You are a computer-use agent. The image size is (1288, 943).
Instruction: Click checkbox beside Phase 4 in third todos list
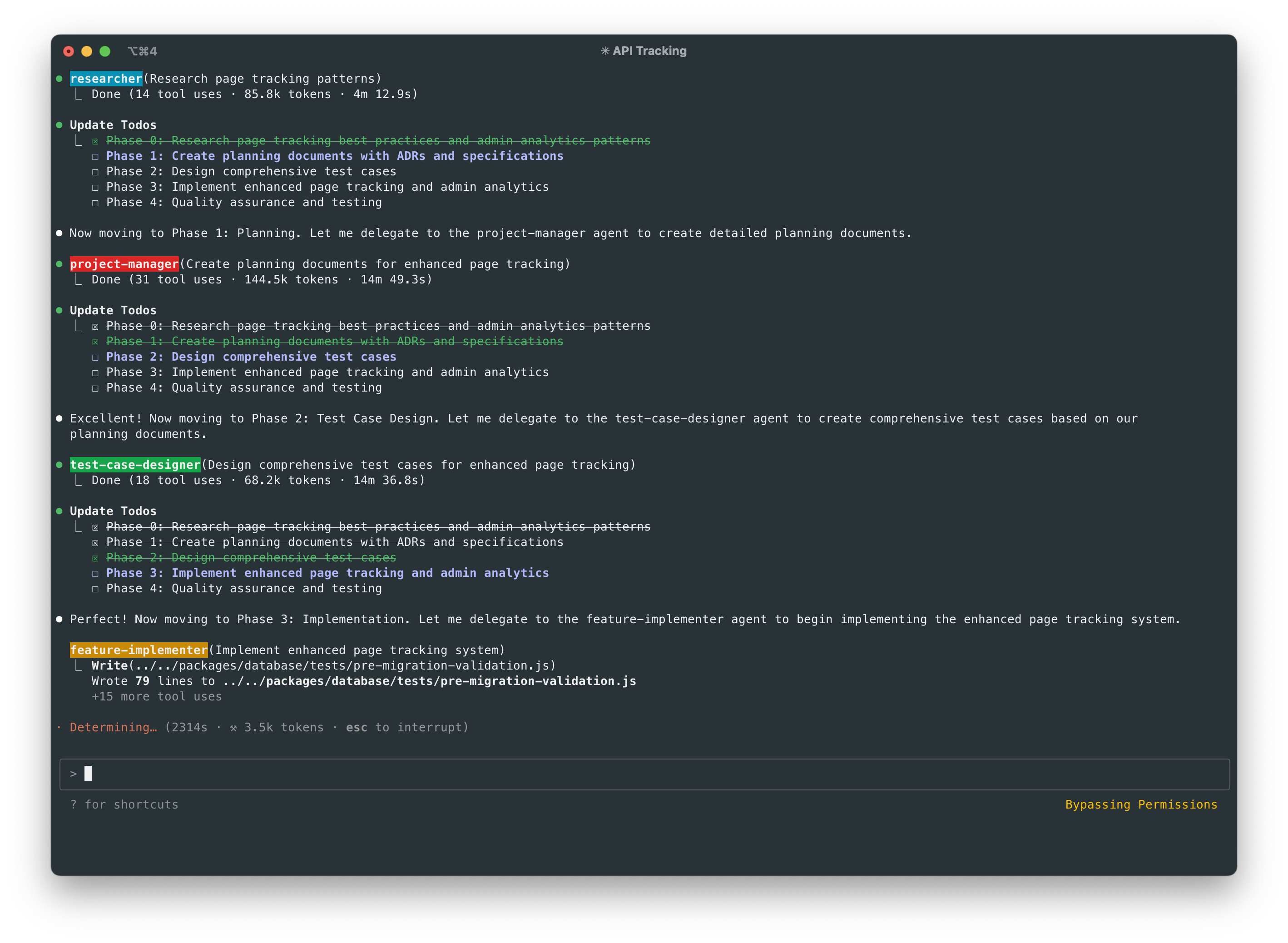[x=95, y=590]
